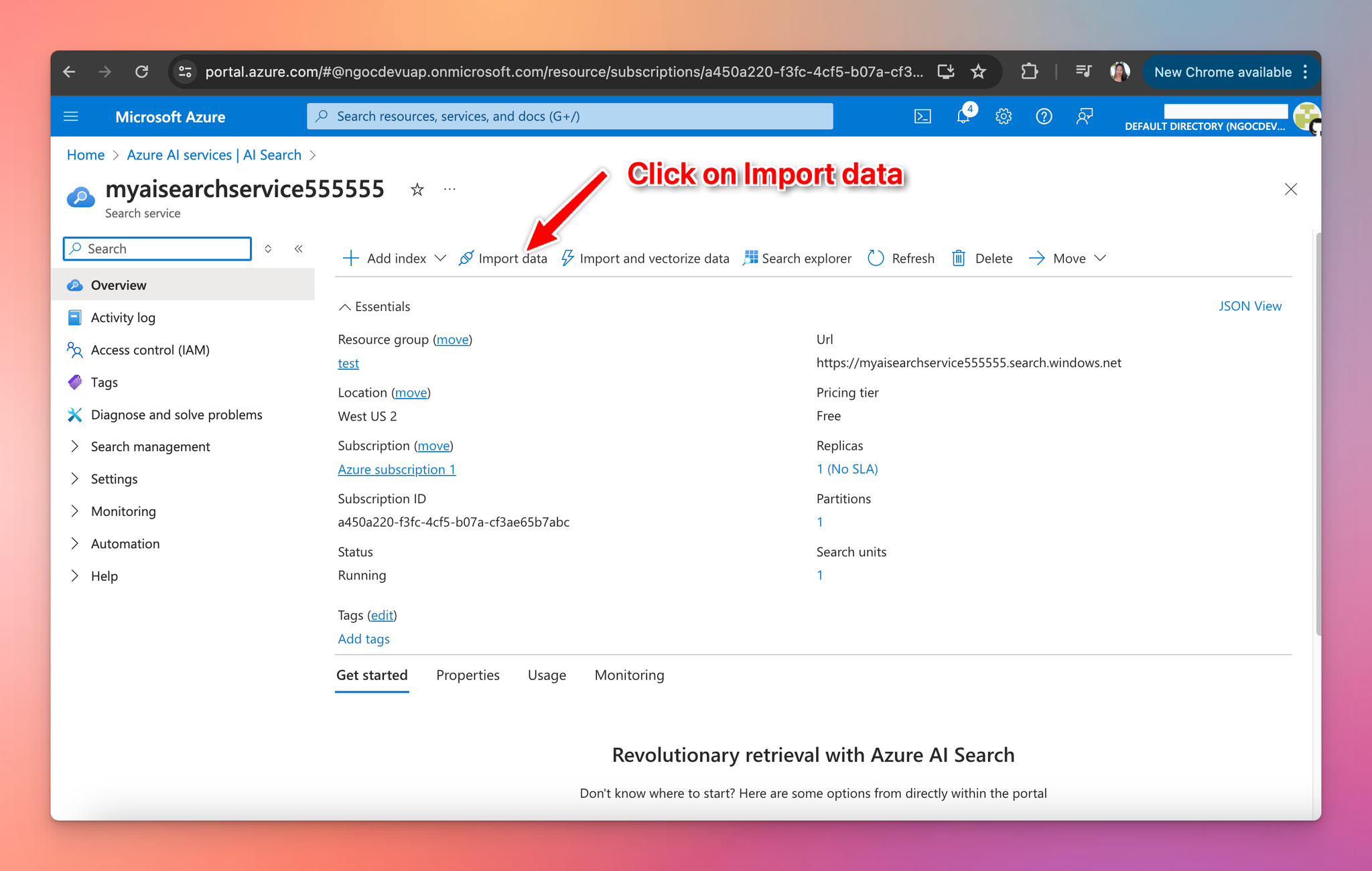This screenshot has height=871, width=1372.
Task: Click the expand/collapse all sort arrows icon
Action: click(268, 249)
